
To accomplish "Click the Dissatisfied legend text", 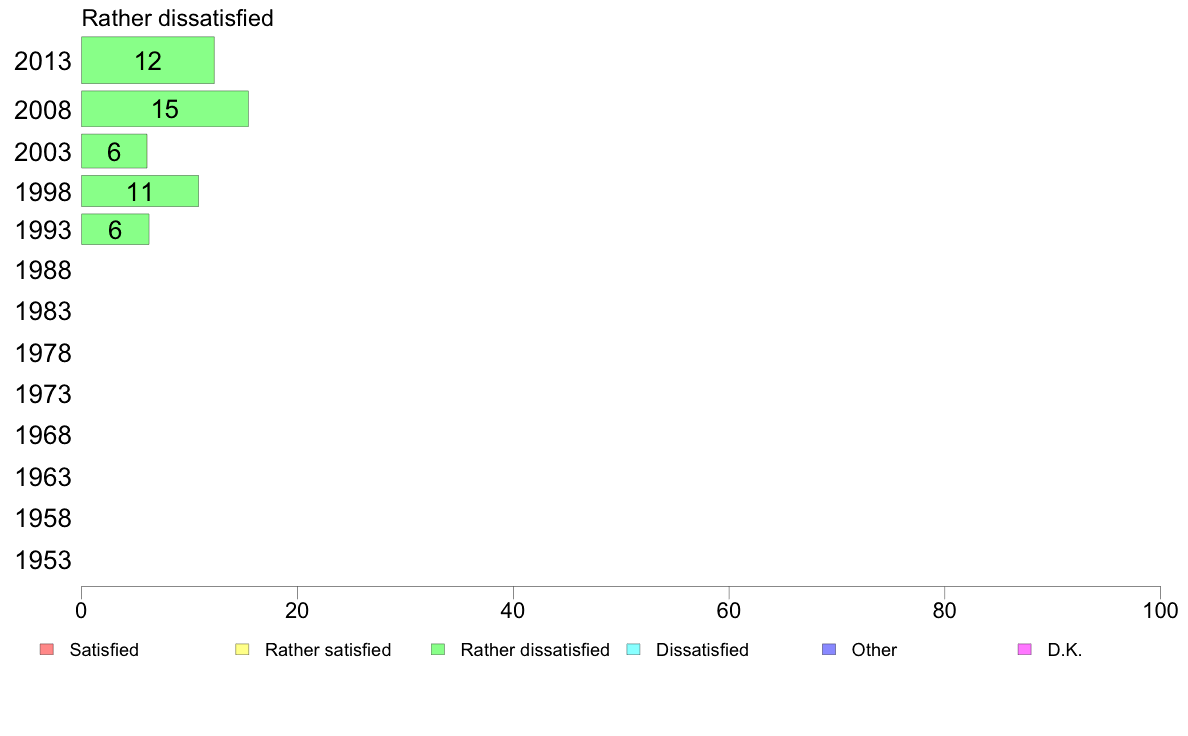I will click(x=702, y=650).
